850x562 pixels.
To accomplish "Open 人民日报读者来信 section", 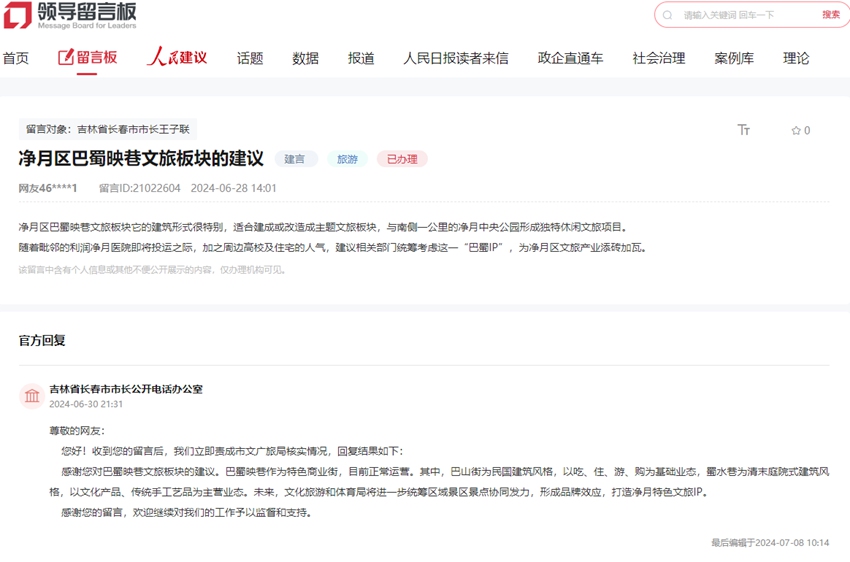I will pyautogui.click(x=455, y=58).
